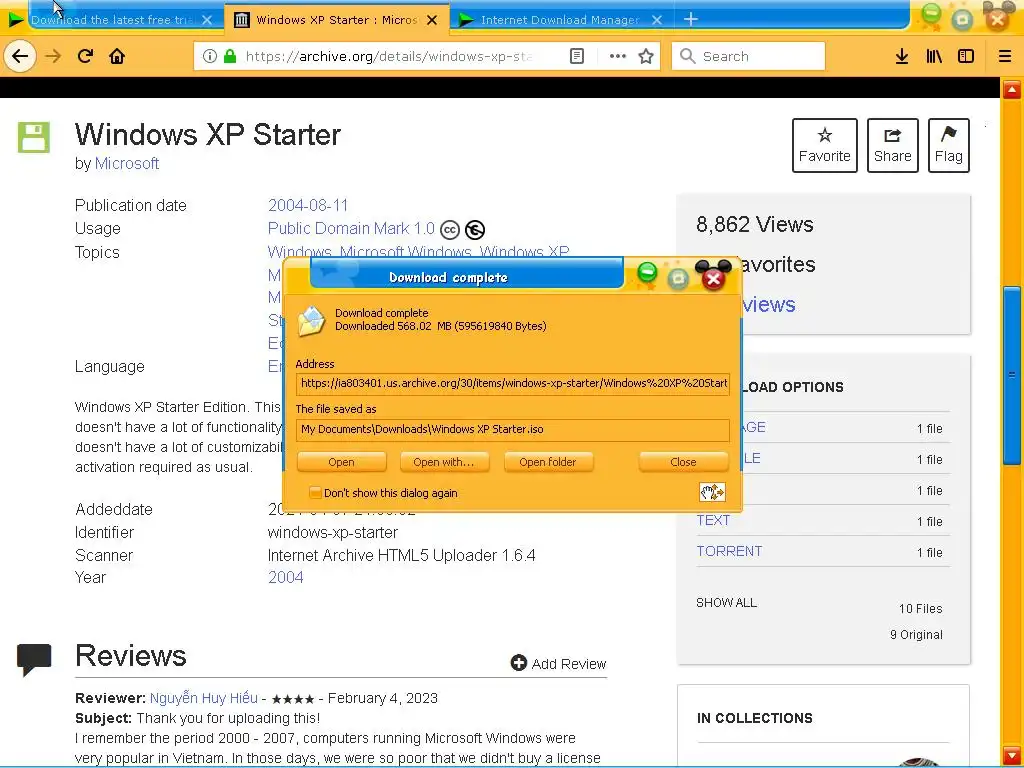Image resolution: width=1024 pixels, height=768 pixels.
Task: Click the Reviews speech bubble icon
Action: (x=34, y=660)
